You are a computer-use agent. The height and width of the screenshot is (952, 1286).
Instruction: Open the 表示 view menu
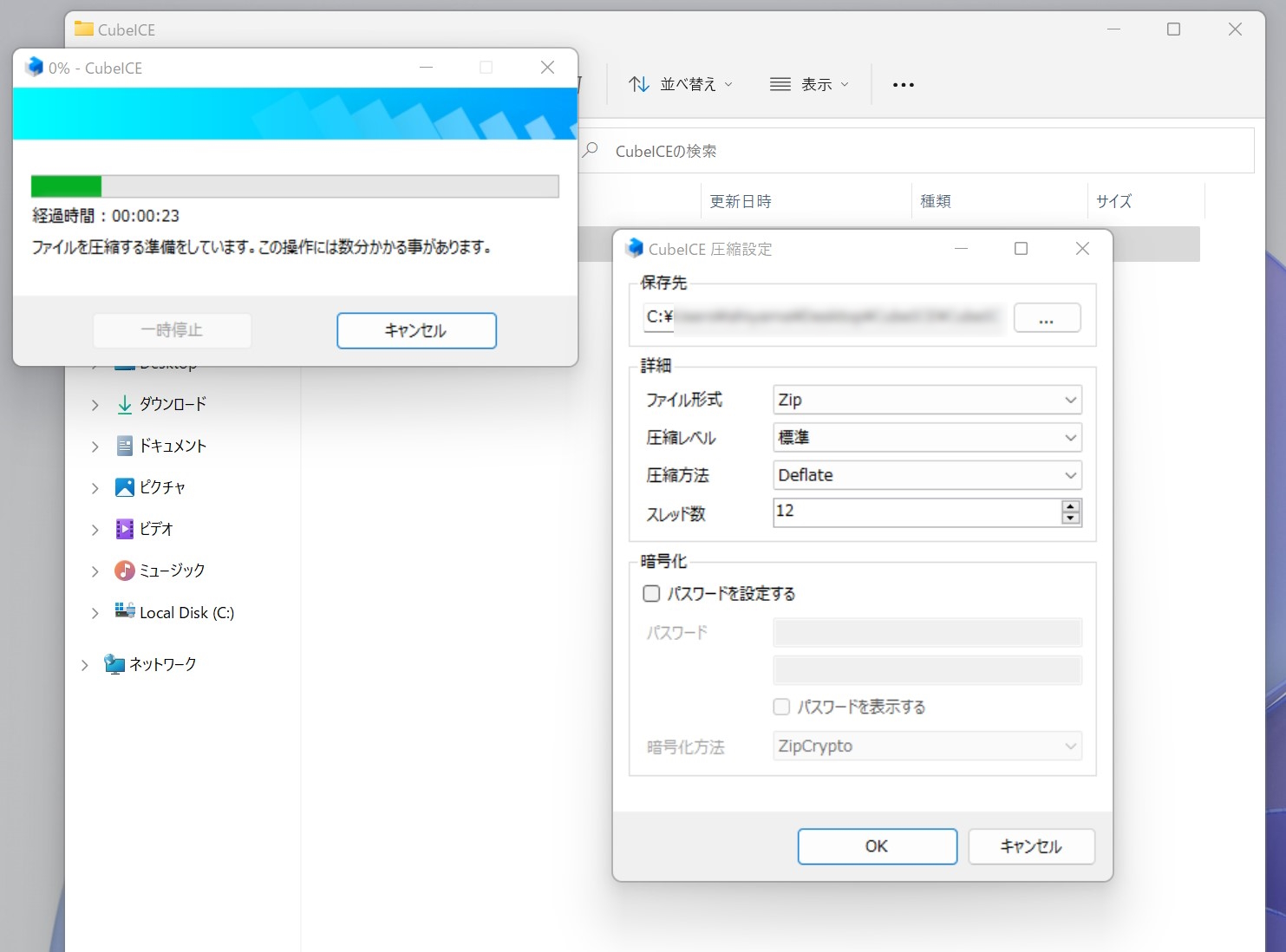[808, 83]
